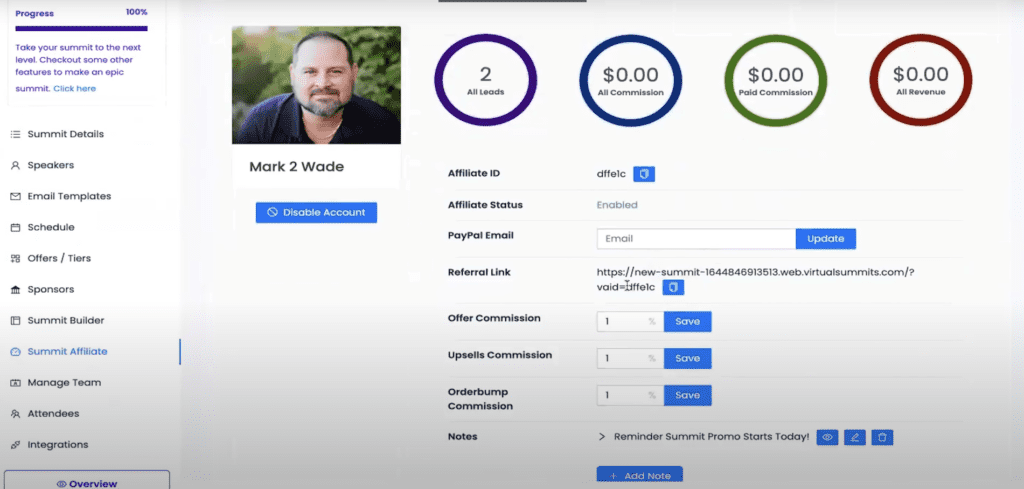
Task: Expand the Reminder Summit Promo note chevron
Action: tap(602, 437)
